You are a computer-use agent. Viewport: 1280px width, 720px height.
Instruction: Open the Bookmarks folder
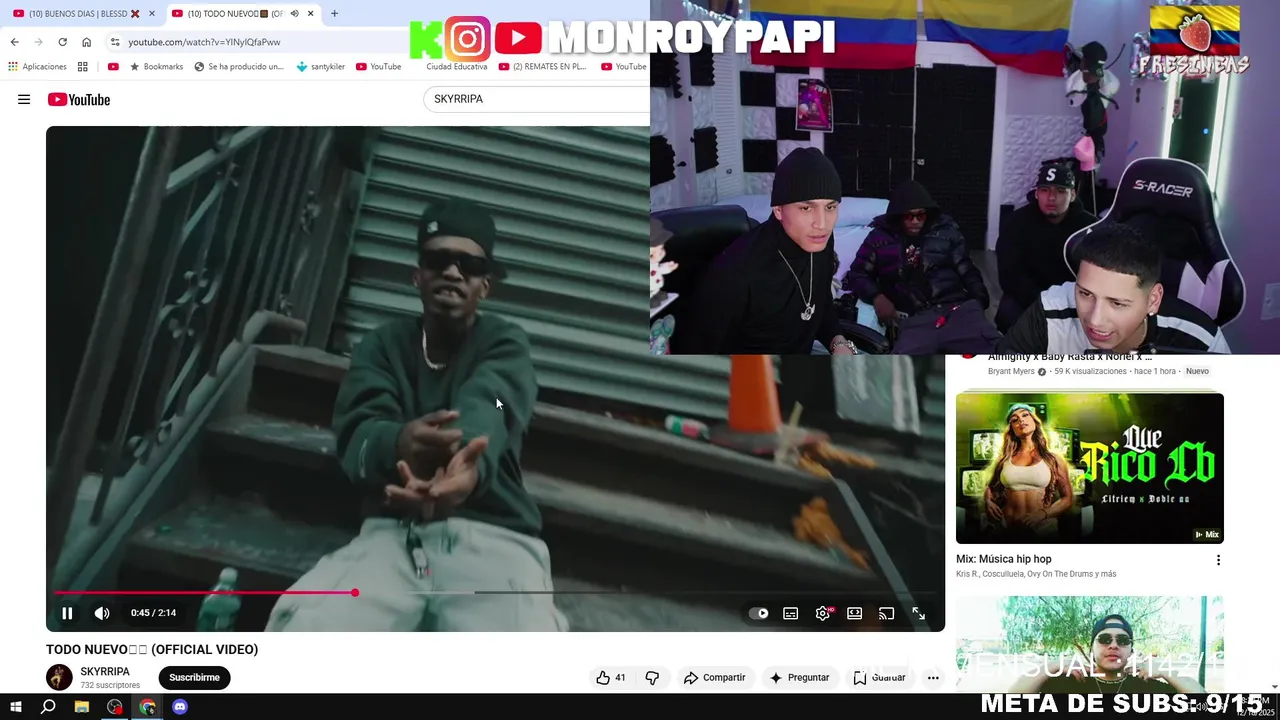(x=156, y=66)
